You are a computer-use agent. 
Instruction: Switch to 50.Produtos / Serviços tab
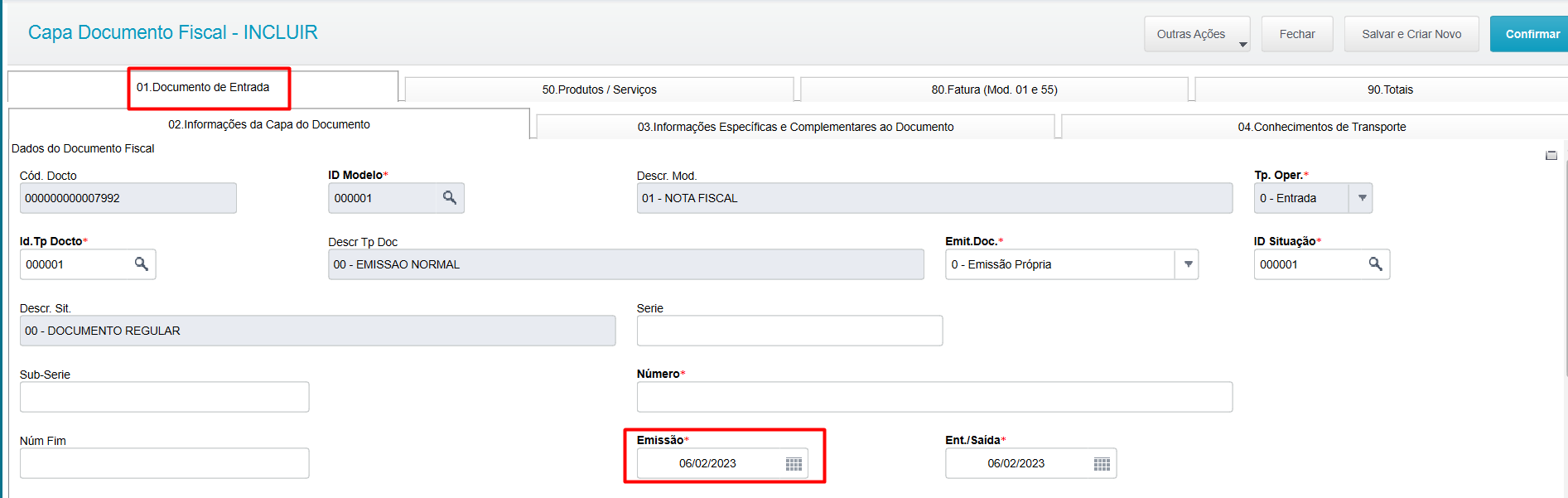pos(599,89)
